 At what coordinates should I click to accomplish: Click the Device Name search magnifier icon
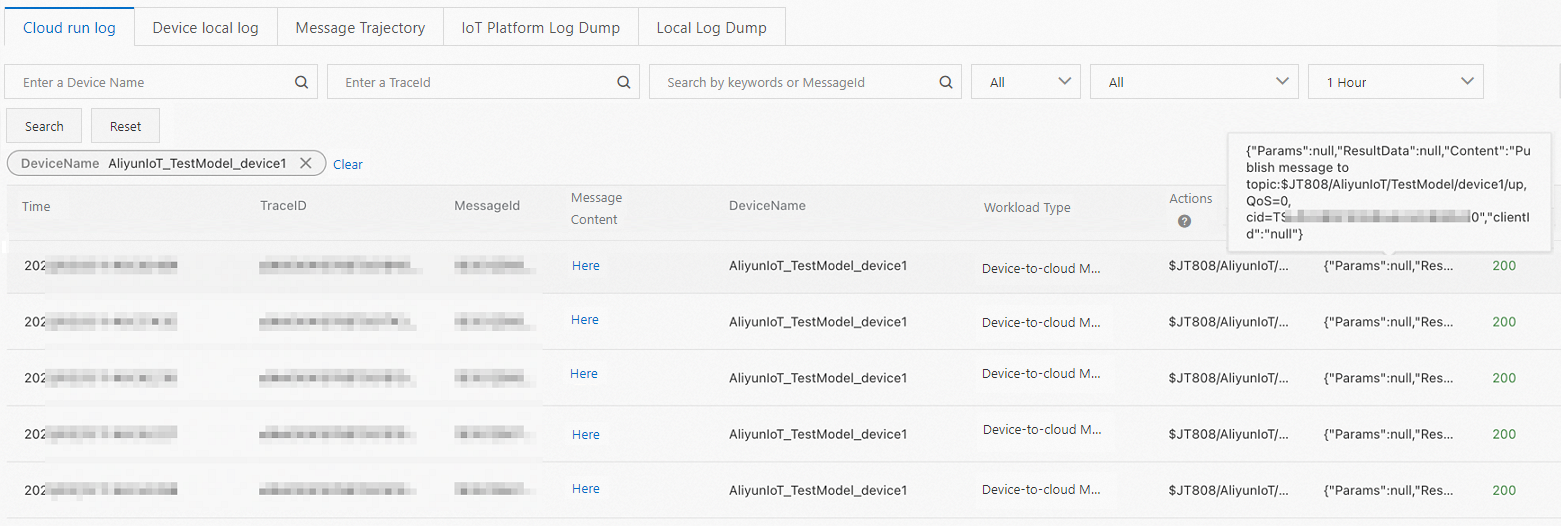[301, 83]
